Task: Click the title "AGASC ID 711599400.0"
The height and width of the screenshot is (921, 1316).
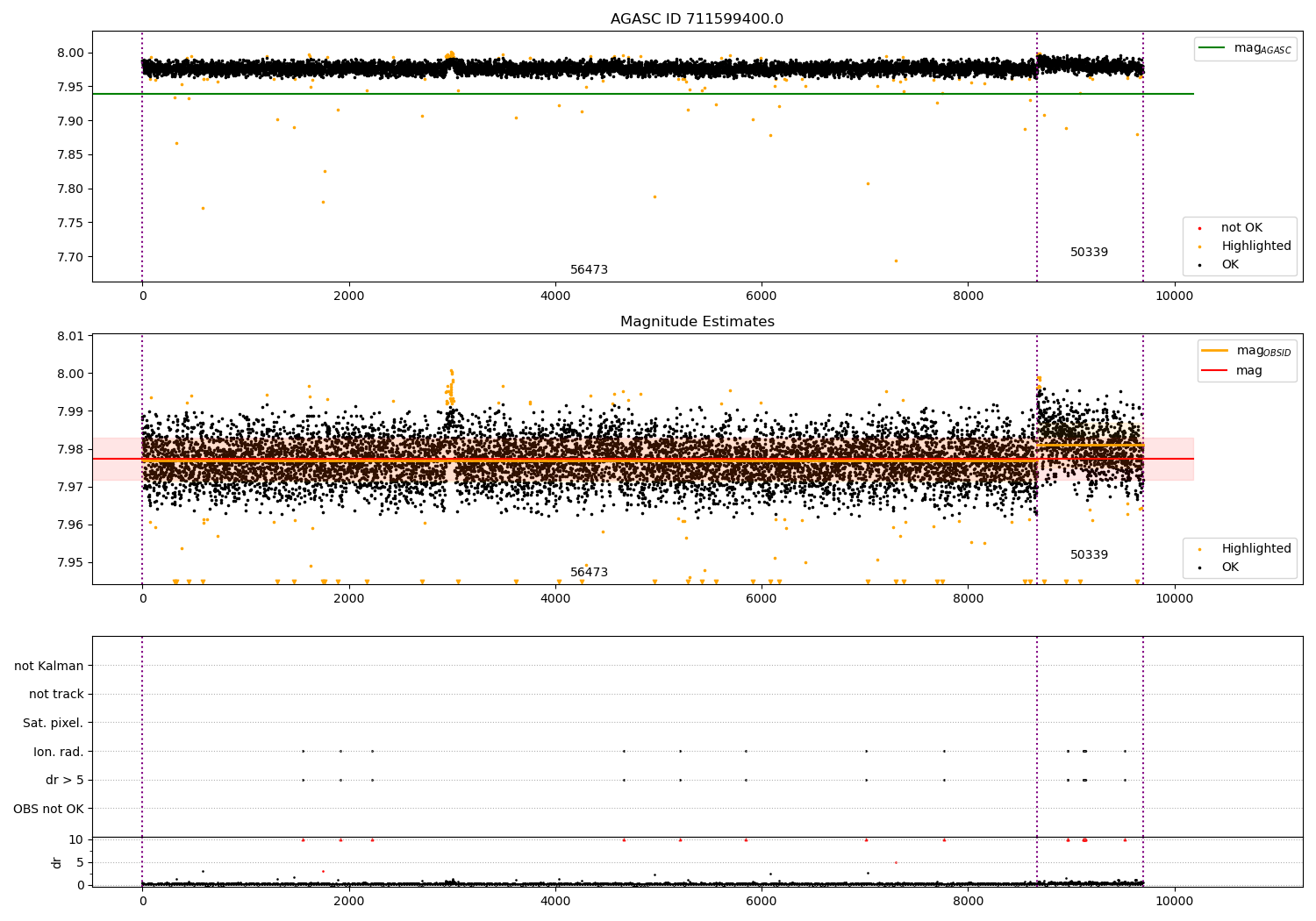Action: click(x=697, y=19)
